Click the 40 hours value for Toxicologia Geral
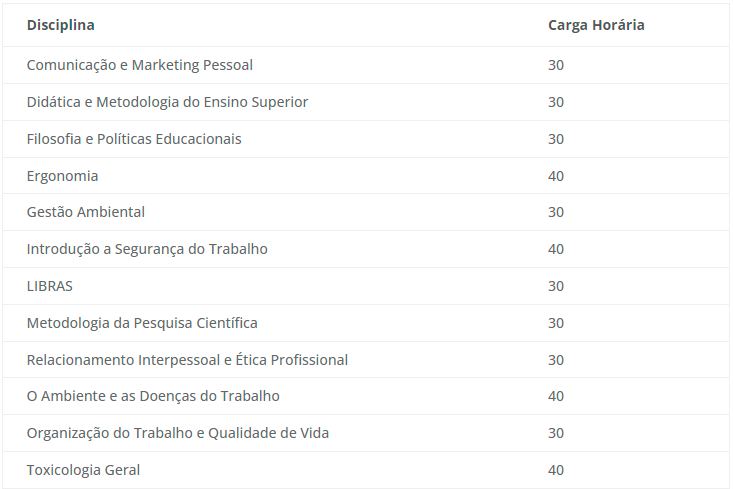The height and width of the screenshot is (489, 733). (556, 470)
